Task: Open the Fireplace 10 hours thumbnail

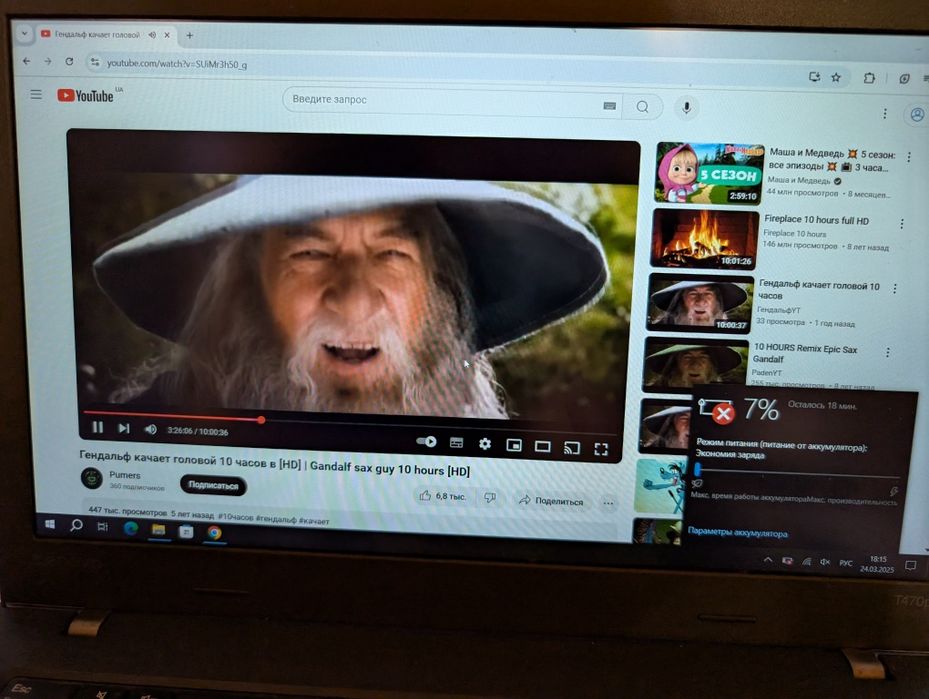Action: pos(705,239)
